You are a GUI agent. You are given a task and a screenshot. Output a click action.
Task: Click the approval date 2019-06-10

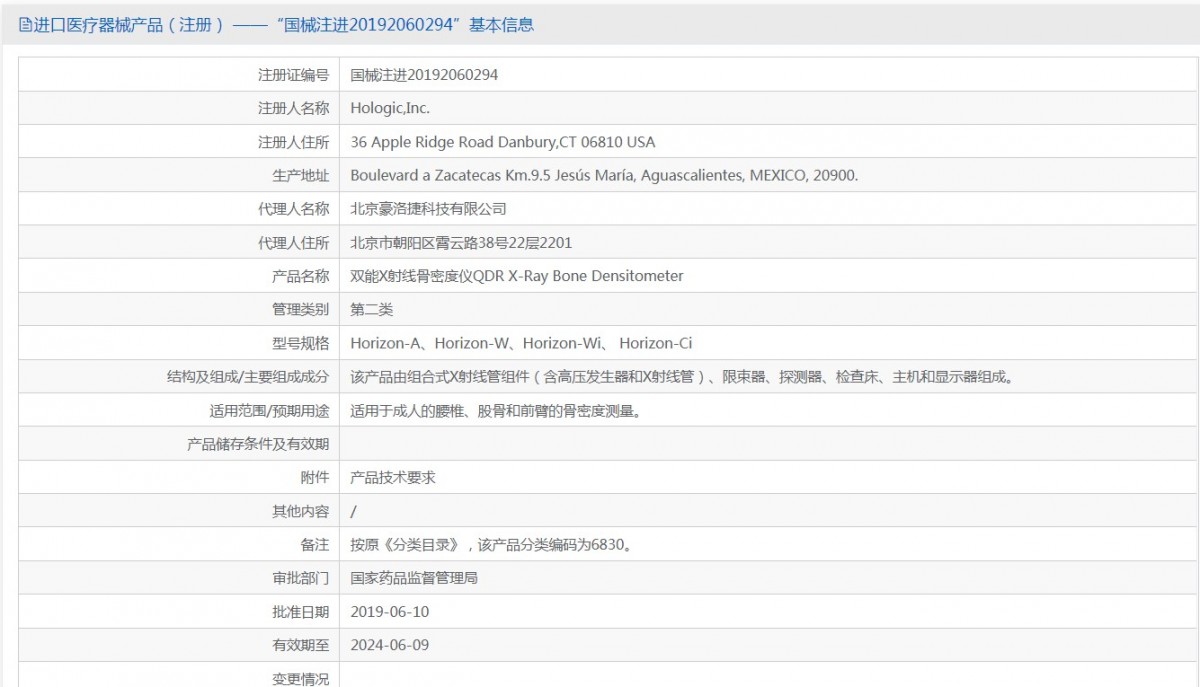[390, 611]
